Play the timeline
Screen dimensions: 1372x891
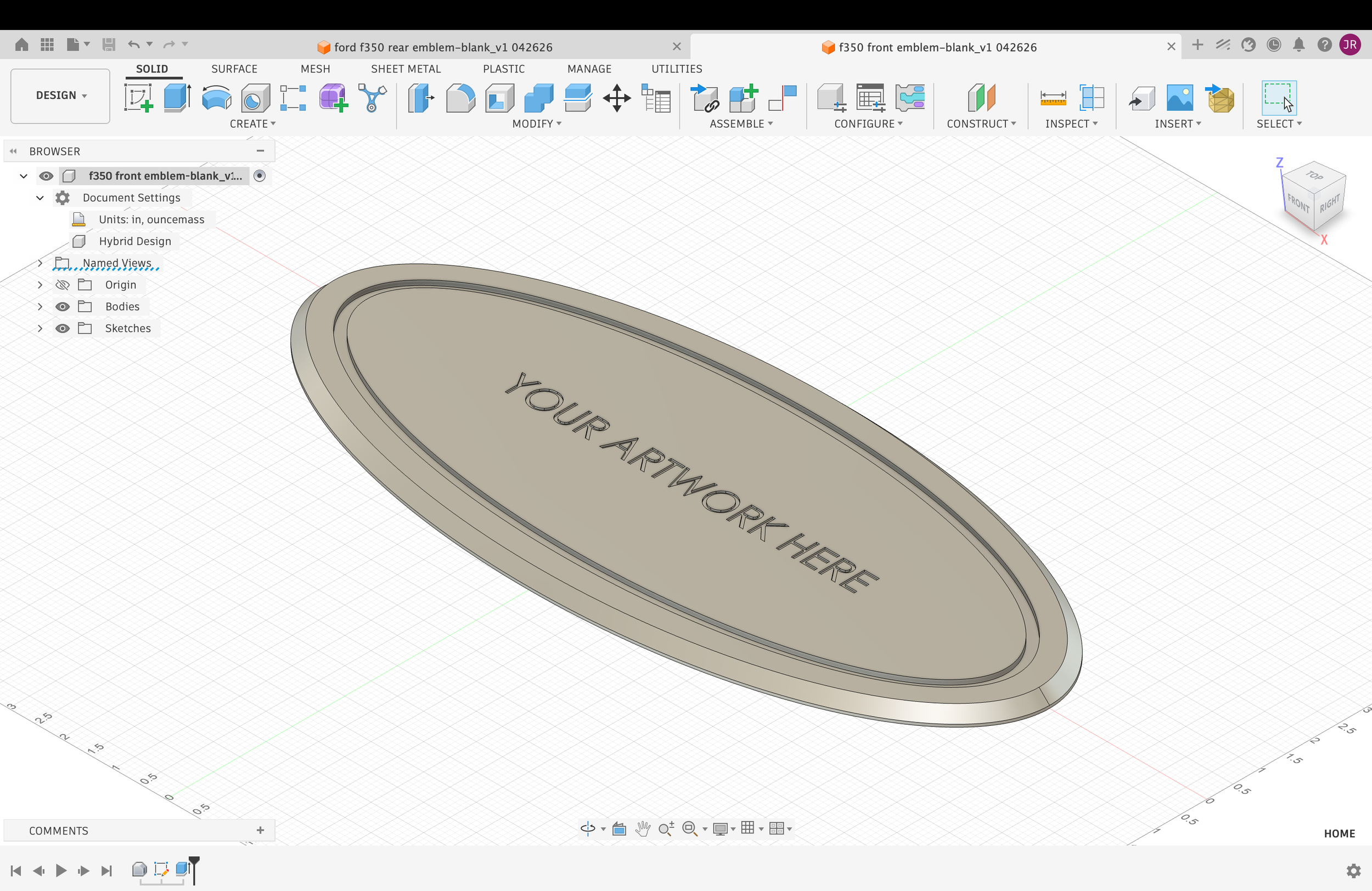61,871
